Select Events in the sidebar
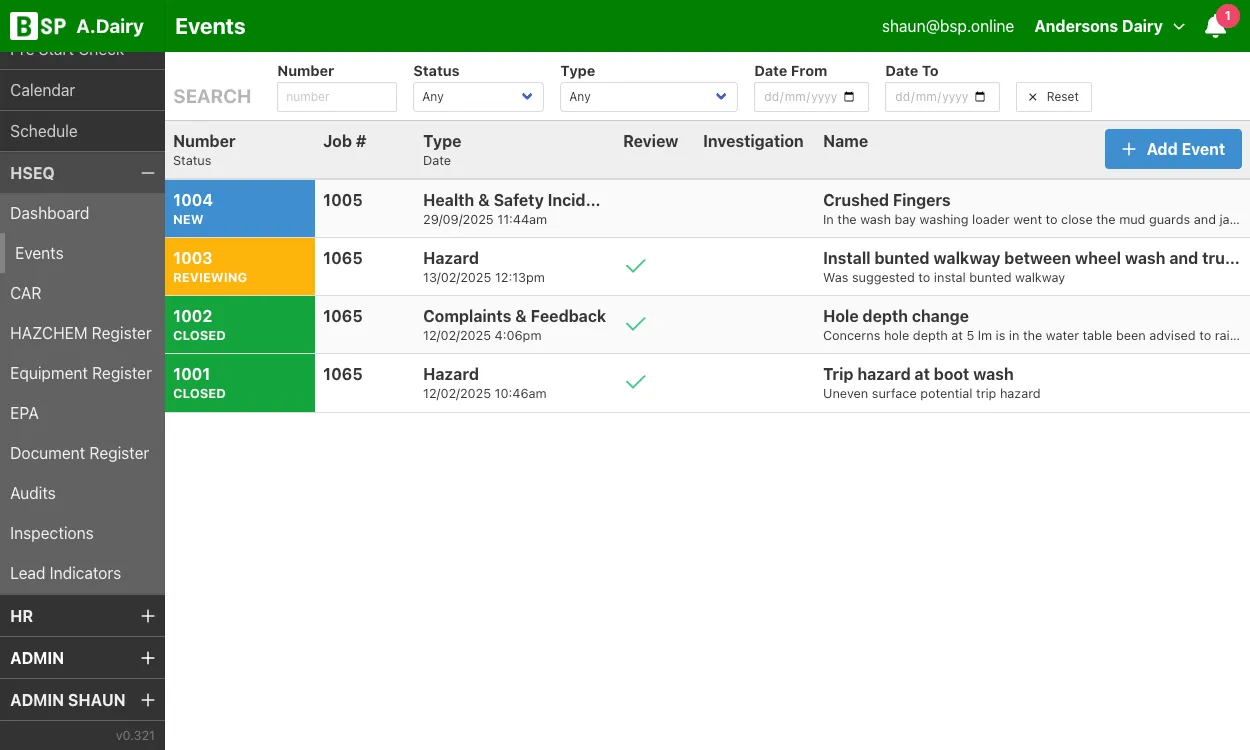Screen dimensions: 1250x750 [82, 253]
